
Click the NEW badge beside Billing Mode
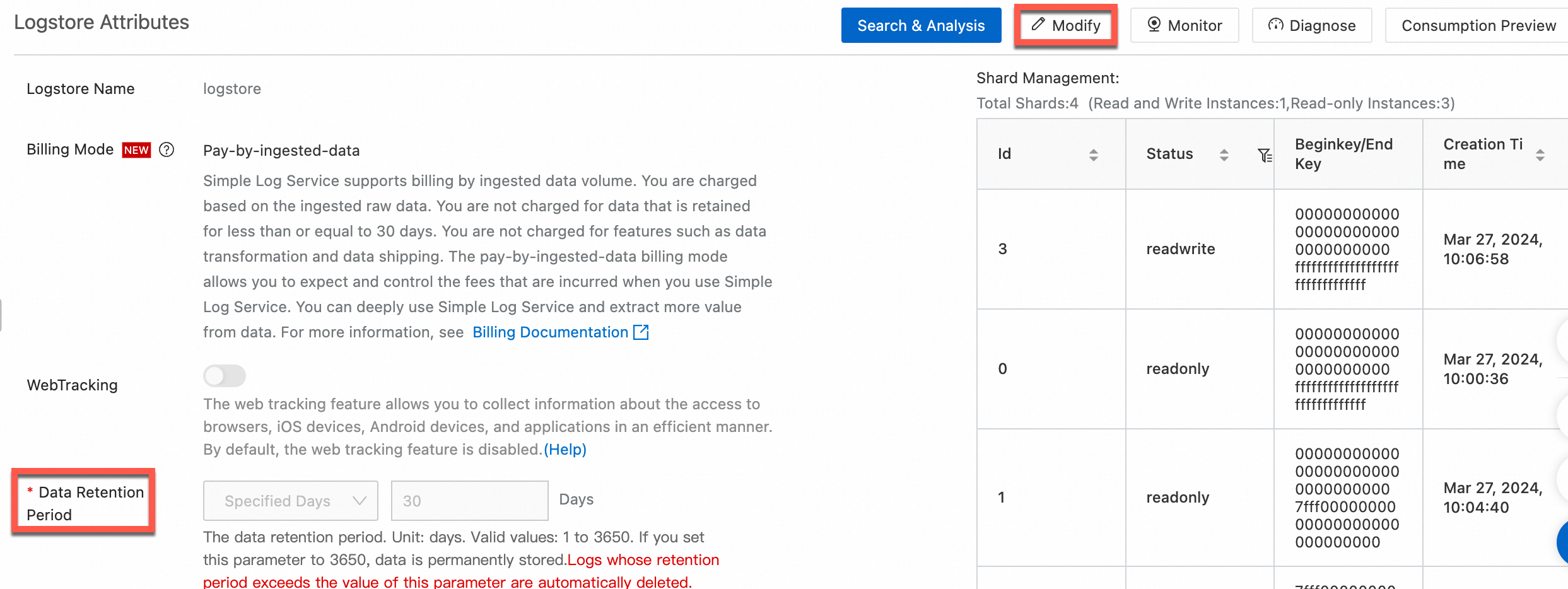click(x=136, y=149)
